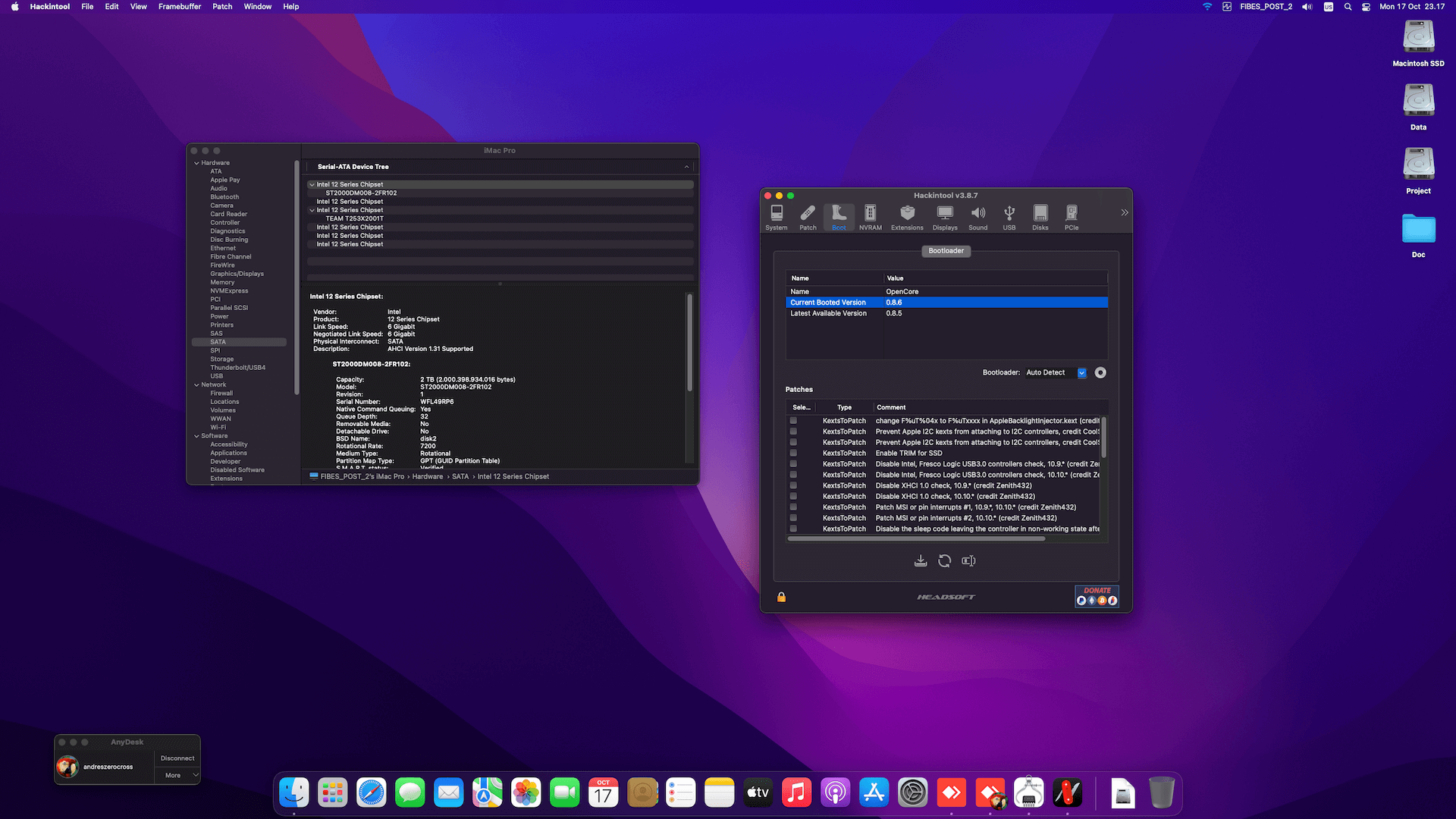Check Disable XHCI 1.0 check, 10.9.* patch

[793, 486]
